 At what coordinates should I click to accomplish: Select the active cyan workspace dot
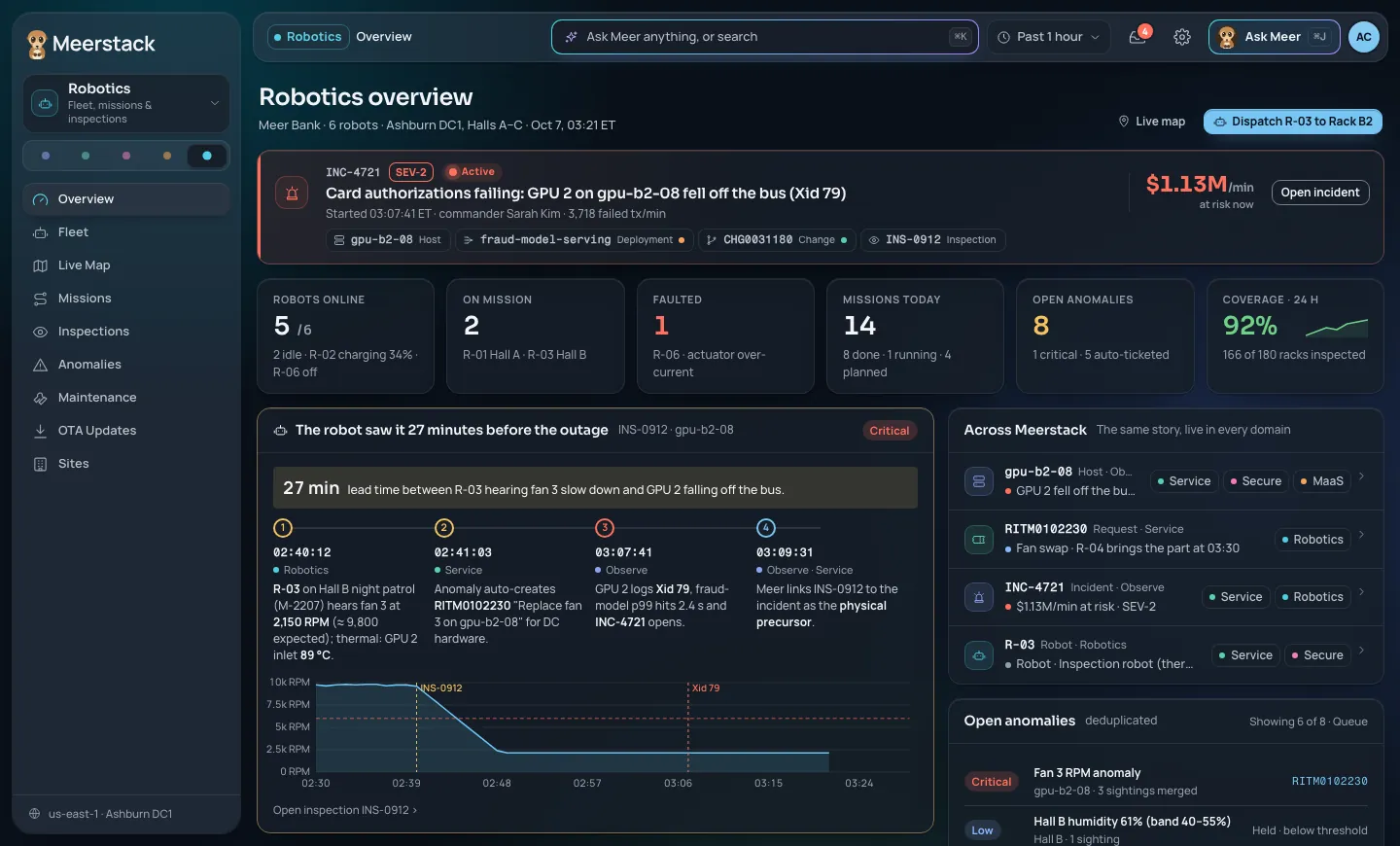[x=207, y=156]
